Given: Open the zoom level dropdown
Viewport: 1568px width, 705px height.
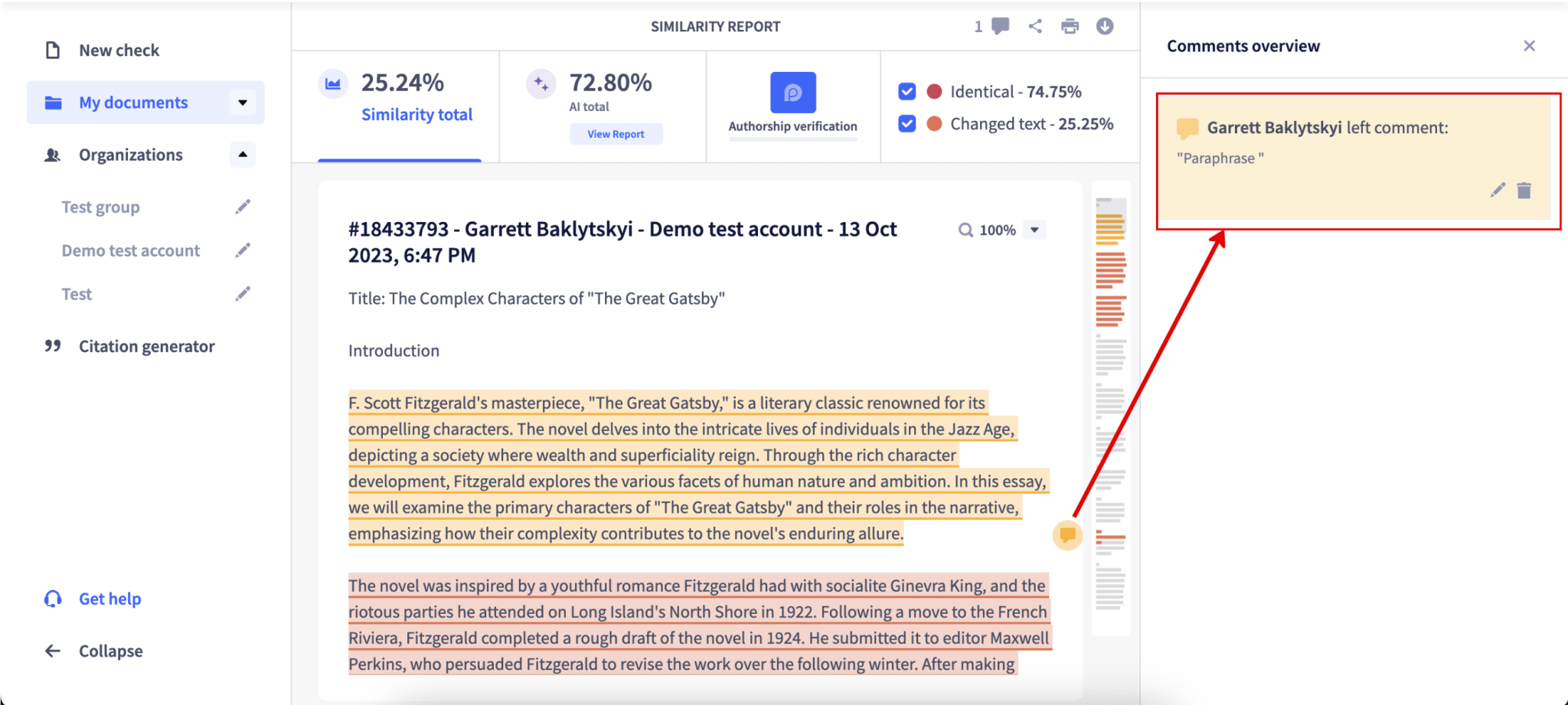Looking at the screenshot, I should pyautogui.click(x=1036, y=229).
